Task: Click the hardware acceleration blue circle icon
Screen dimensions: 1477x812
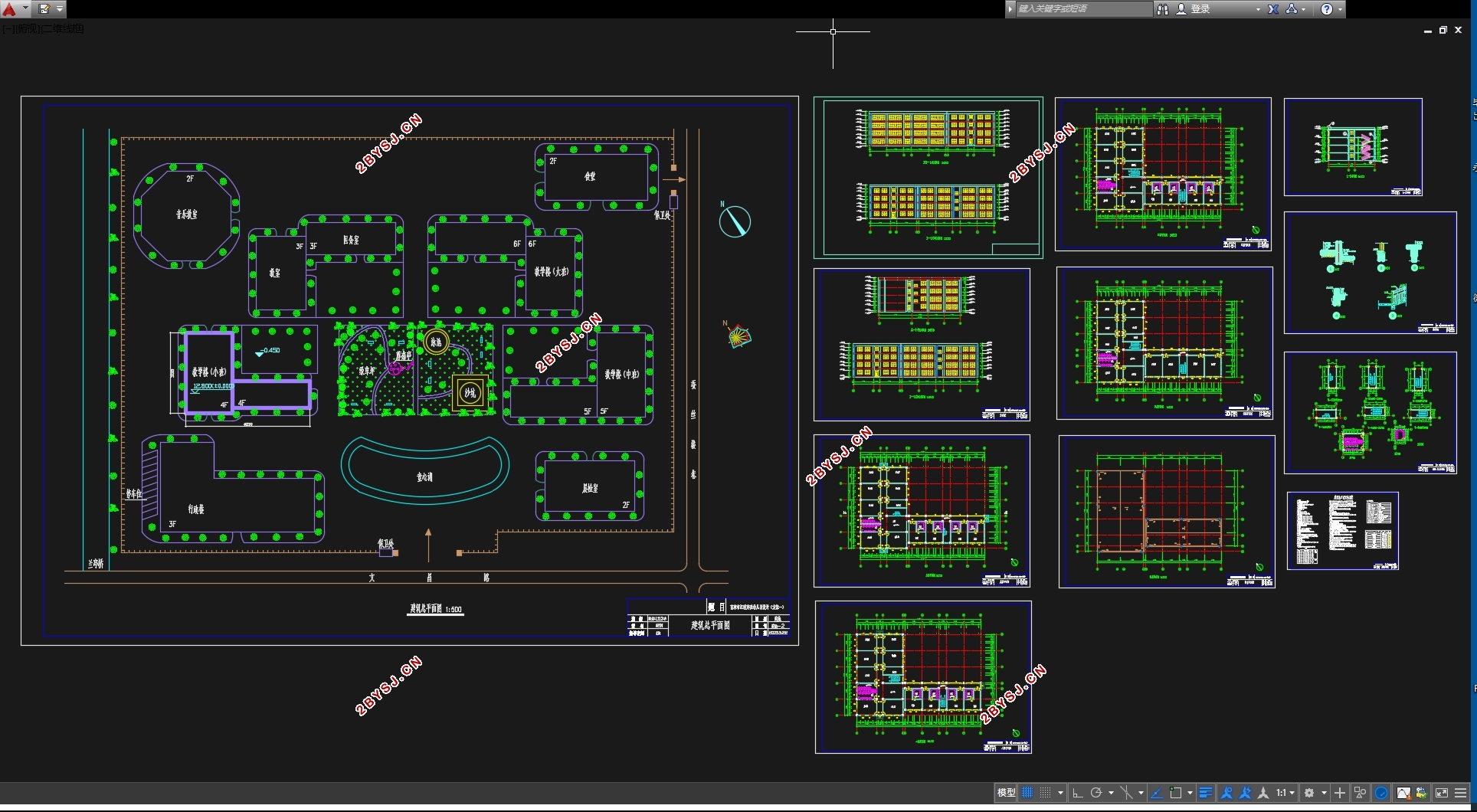Action: (1381, 793)
